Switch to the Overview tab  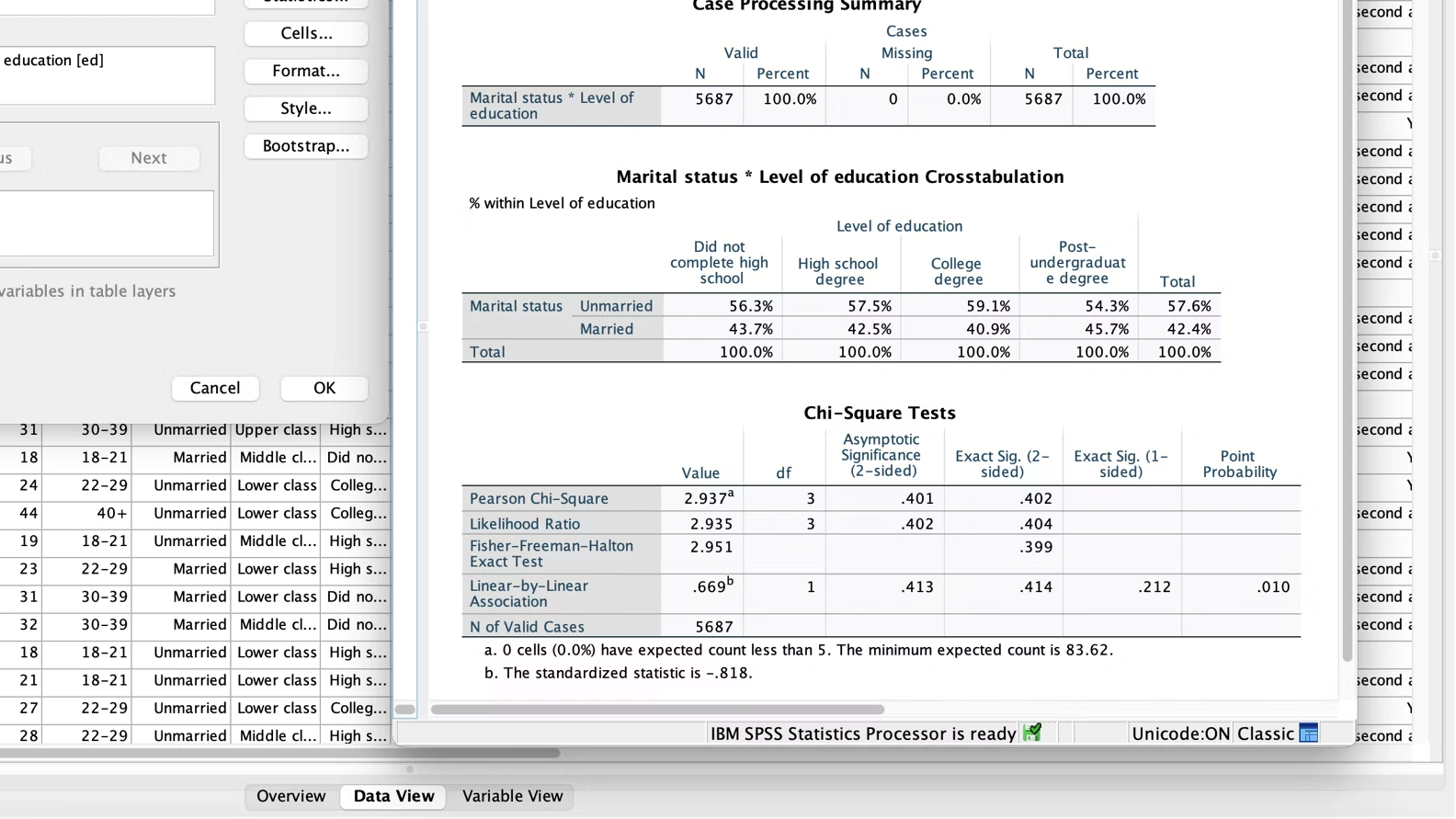click(290, 796)
